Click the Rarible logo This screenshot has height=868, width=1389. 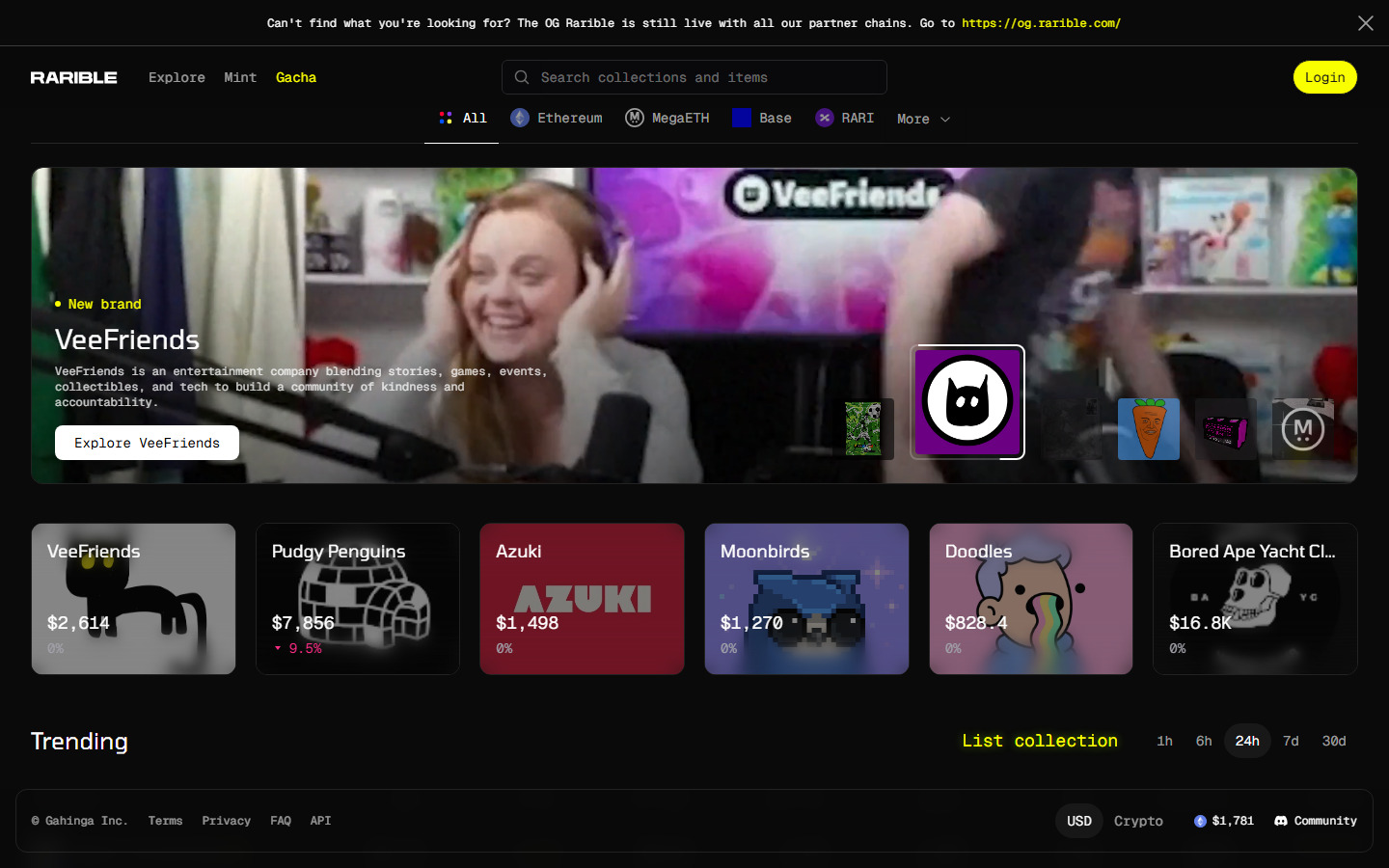coord(73,77)
